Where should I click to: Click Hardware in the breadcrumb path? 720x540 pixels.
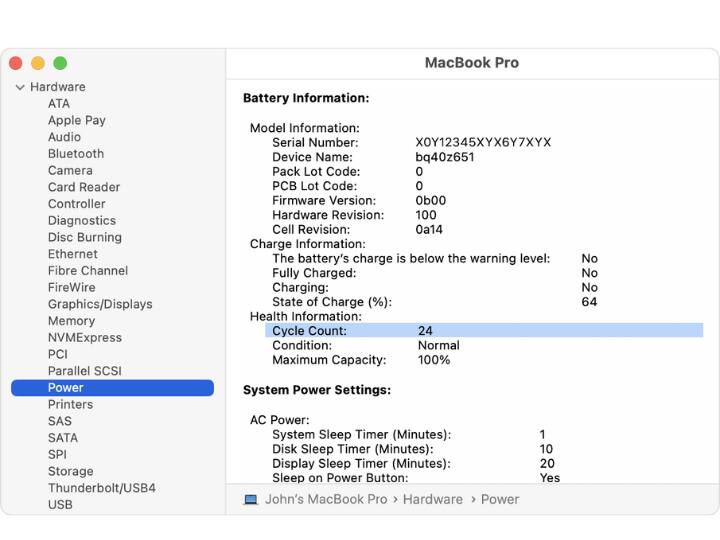coord(432,499)
